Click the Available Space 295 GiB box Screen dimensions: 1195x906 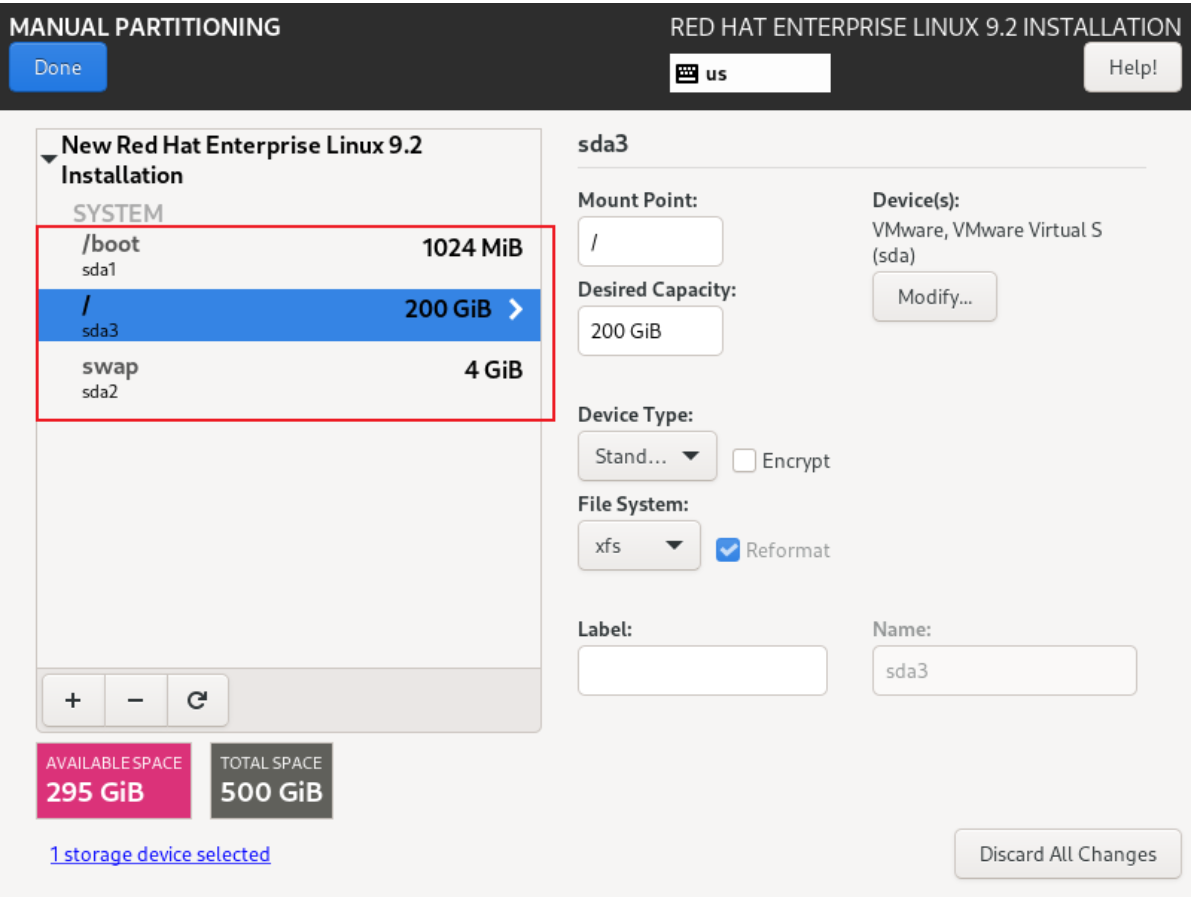[x=114, y=782]
